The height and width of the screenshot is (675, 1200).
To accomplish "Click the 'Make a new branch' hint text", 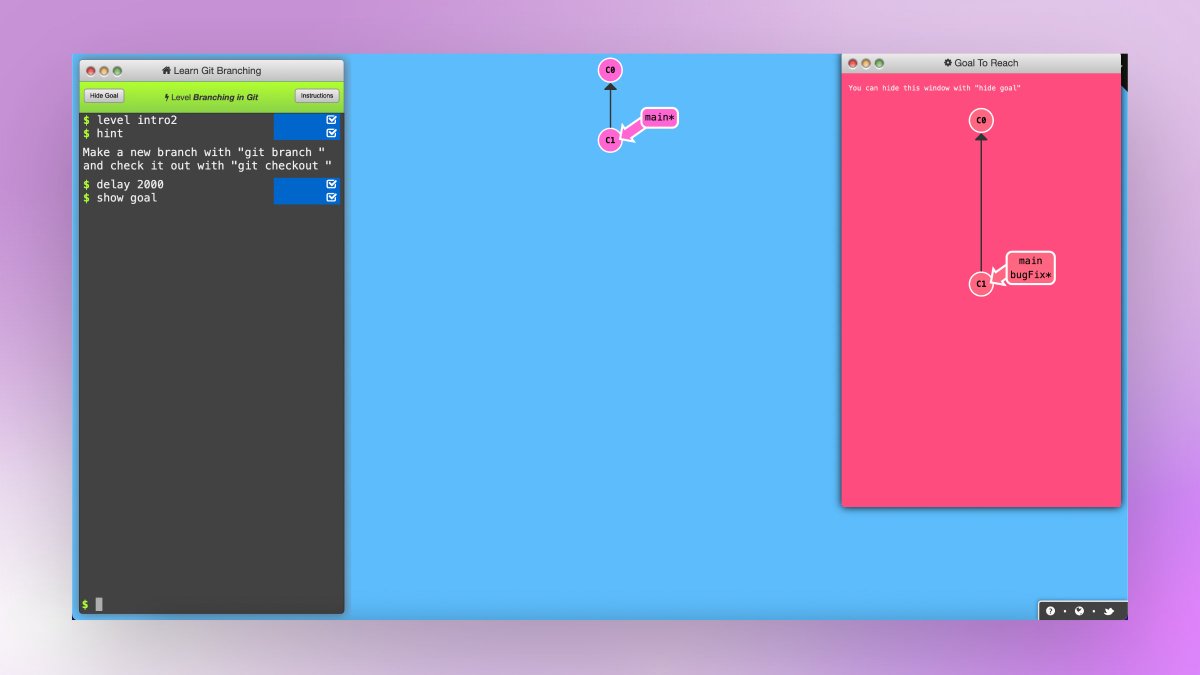I will click(x=207, y=159).
